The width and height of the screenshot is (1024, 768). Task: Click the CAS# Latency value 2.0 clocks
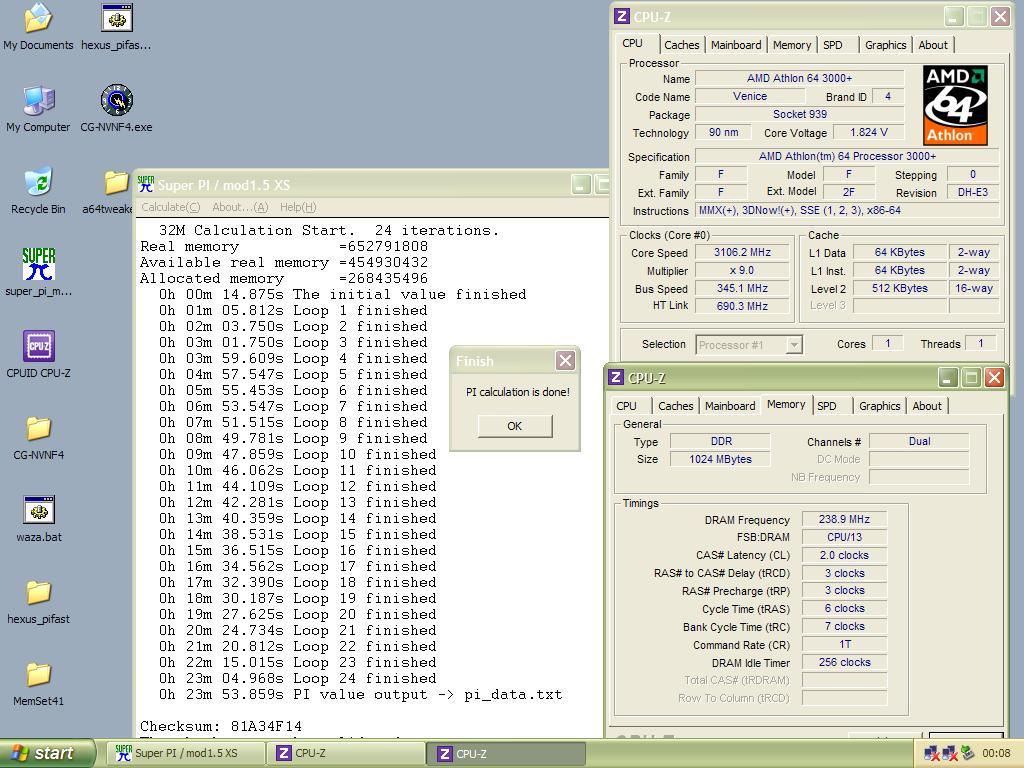(844, 555)
